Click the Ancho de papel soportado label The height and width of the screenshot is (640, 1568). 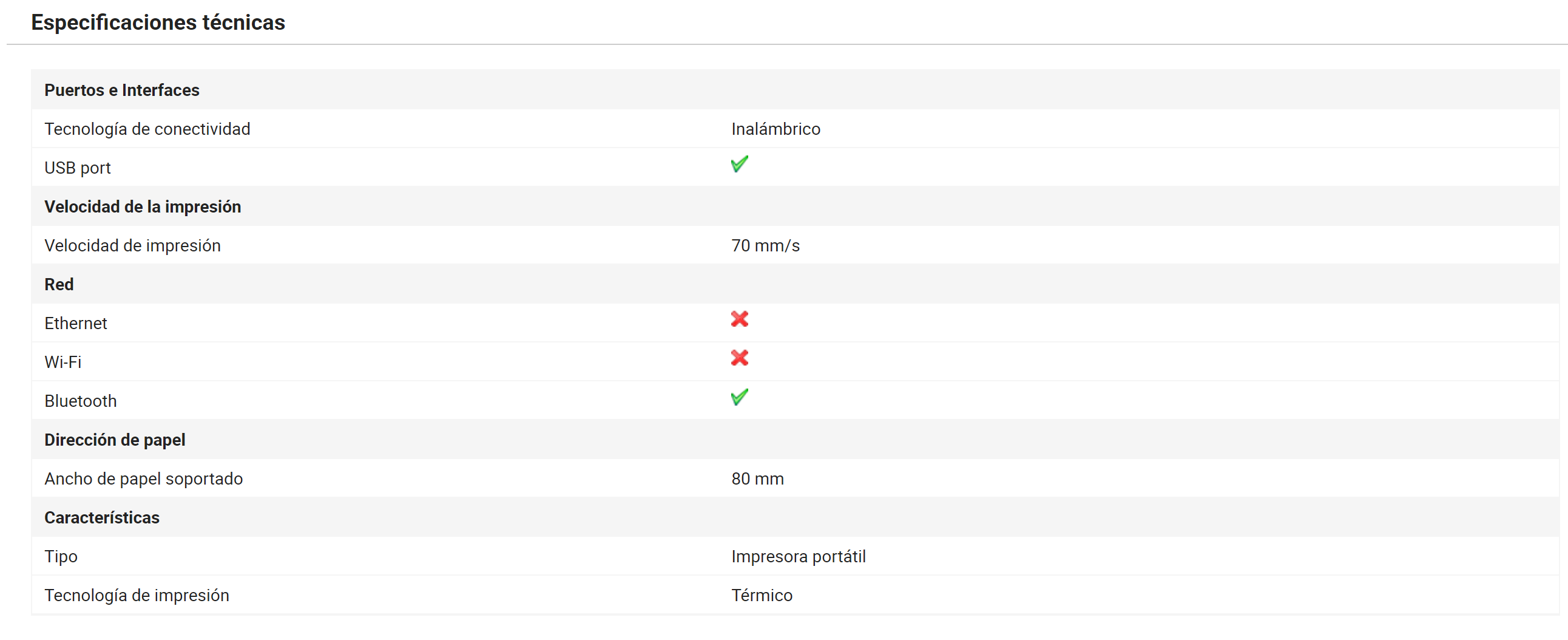pyautogui.click(x=144, y=479)
